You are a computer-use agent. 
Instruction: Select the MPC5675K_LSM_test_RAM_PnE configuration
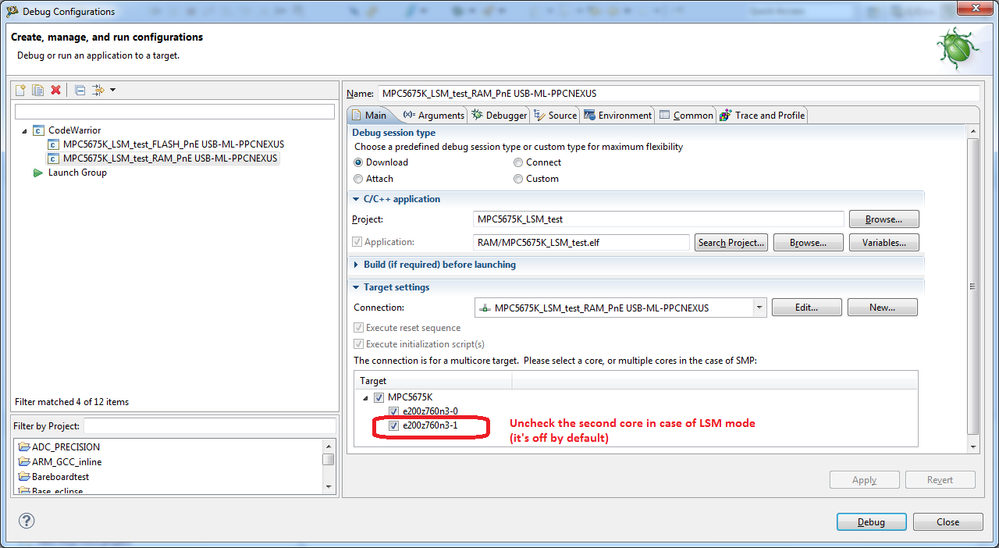pyautogui.click(x=170, y=158)
